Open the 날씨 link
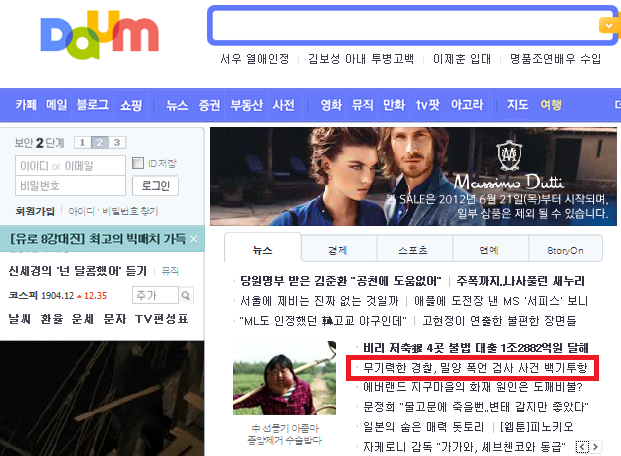This screenshot has height=456, width=621. (x=20, y=319)
